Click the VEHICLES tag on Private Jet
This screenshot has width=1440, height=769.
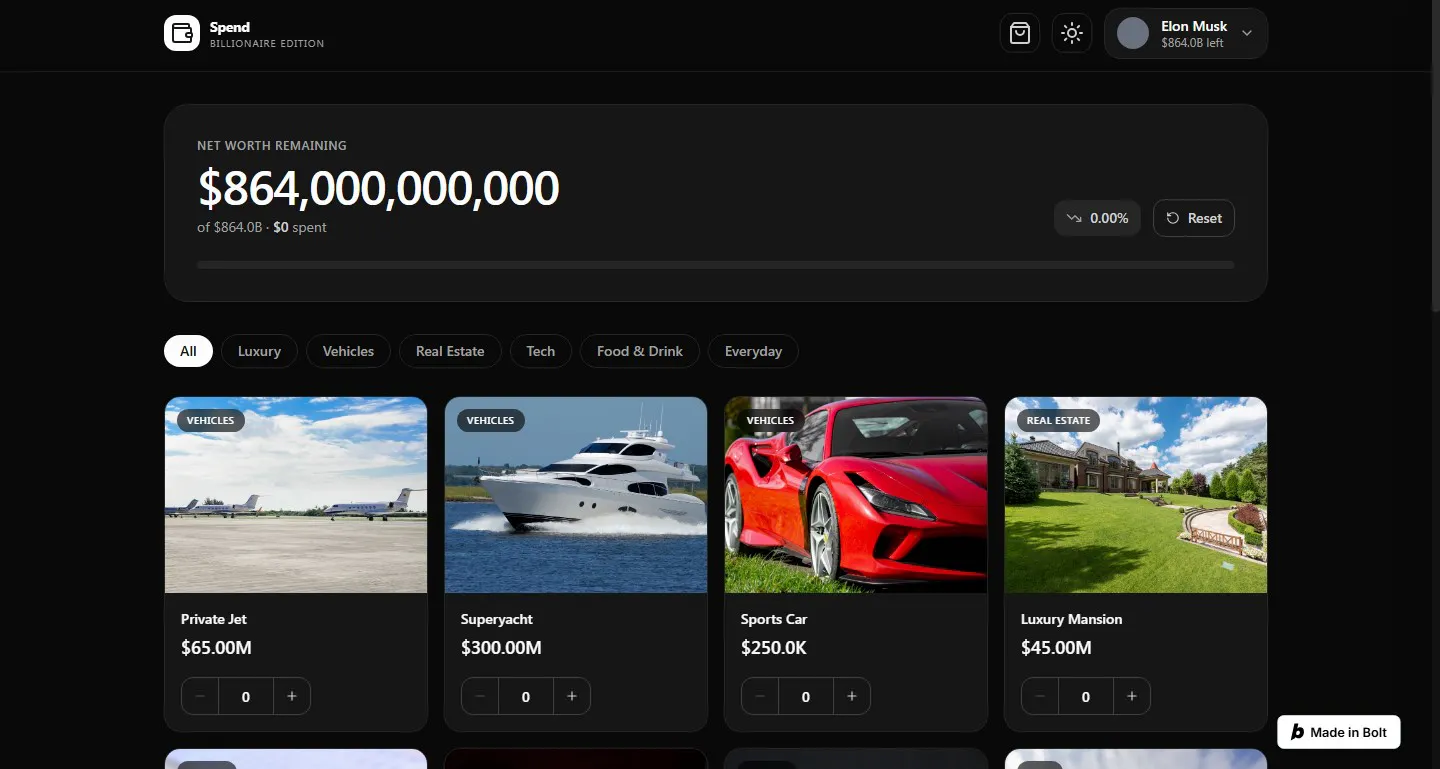211,420
